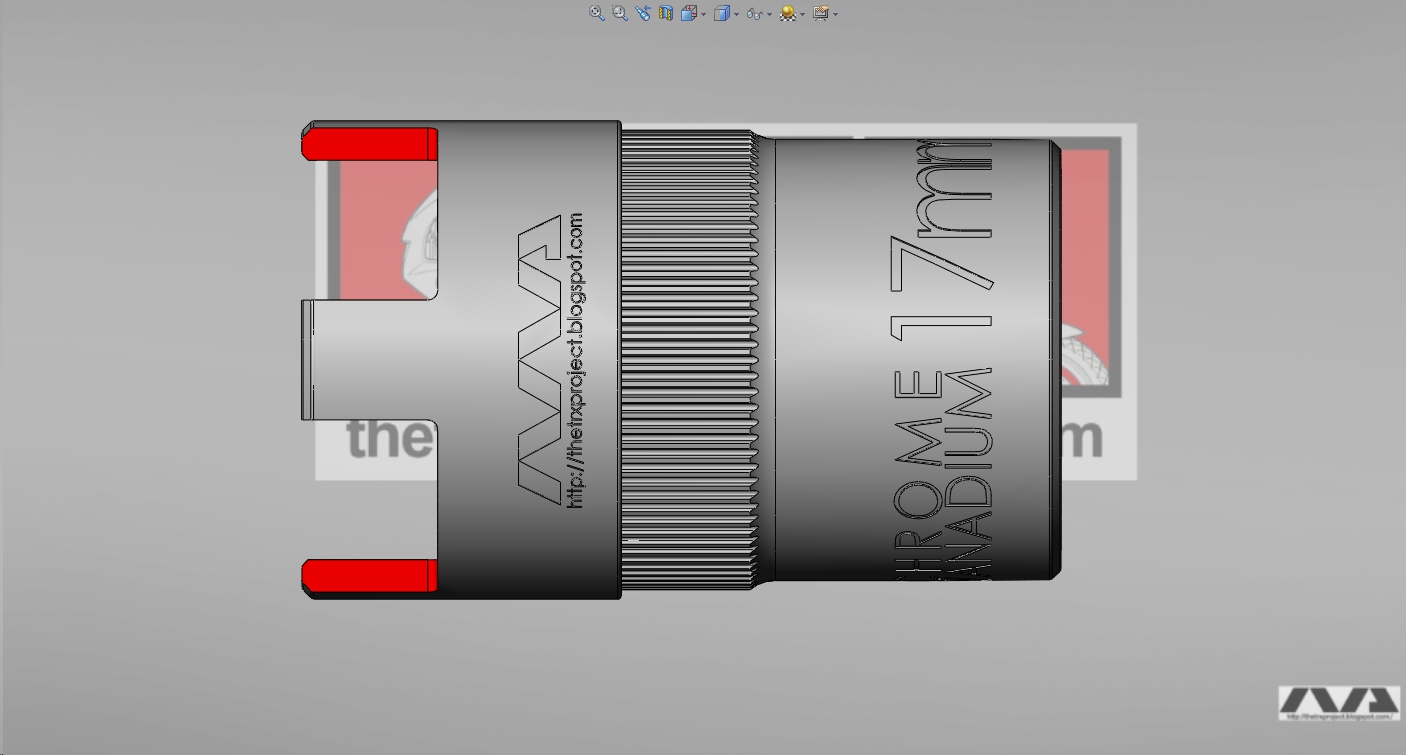The width and height of the screenshot is (1406, 755).
Task: Click the Zoom to Fit icon
Action: [597, 13]
